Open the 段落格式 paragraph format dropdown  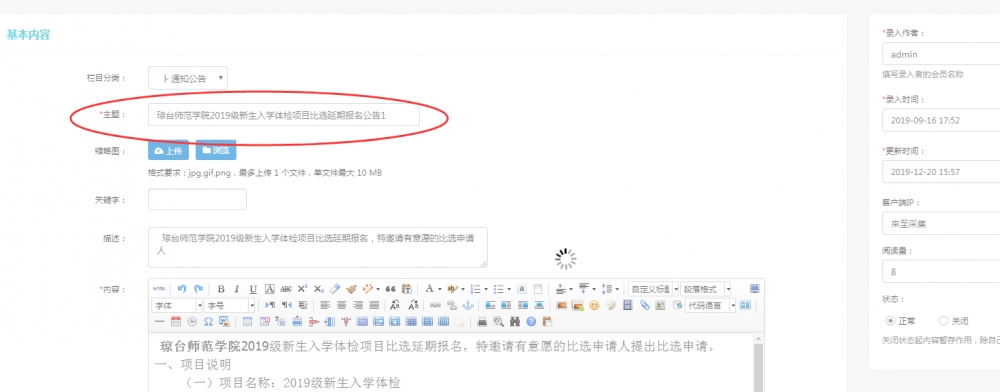tap(706, 289)
